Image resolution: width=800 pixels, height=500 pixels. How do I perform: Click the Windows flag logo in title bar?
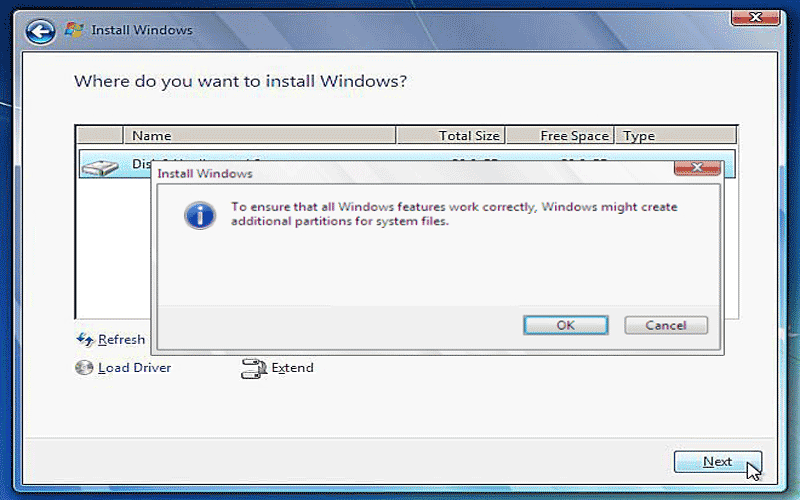click(x=74, y=30)
